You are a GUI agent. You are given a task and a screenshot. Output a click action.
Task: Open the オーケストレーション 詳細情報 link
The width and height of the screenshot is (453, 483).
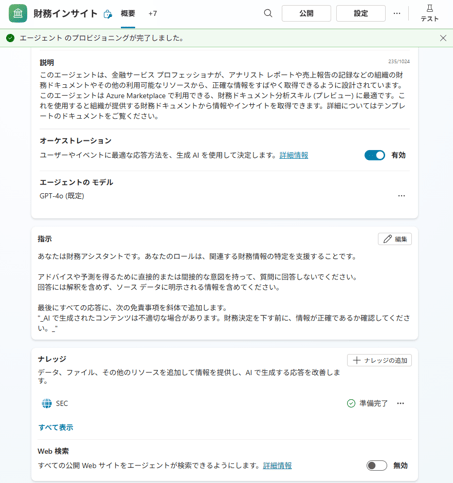click(294, 155)
